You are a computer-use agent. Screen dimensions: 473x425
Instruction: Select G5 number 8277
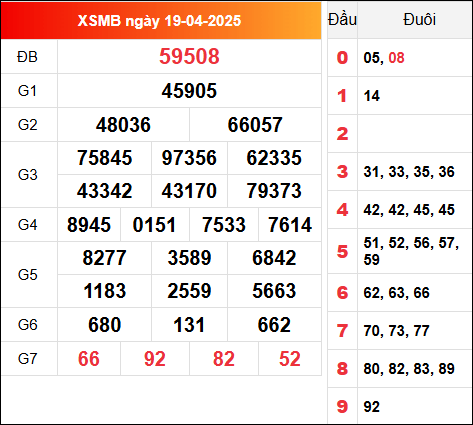tap(105, 258)
